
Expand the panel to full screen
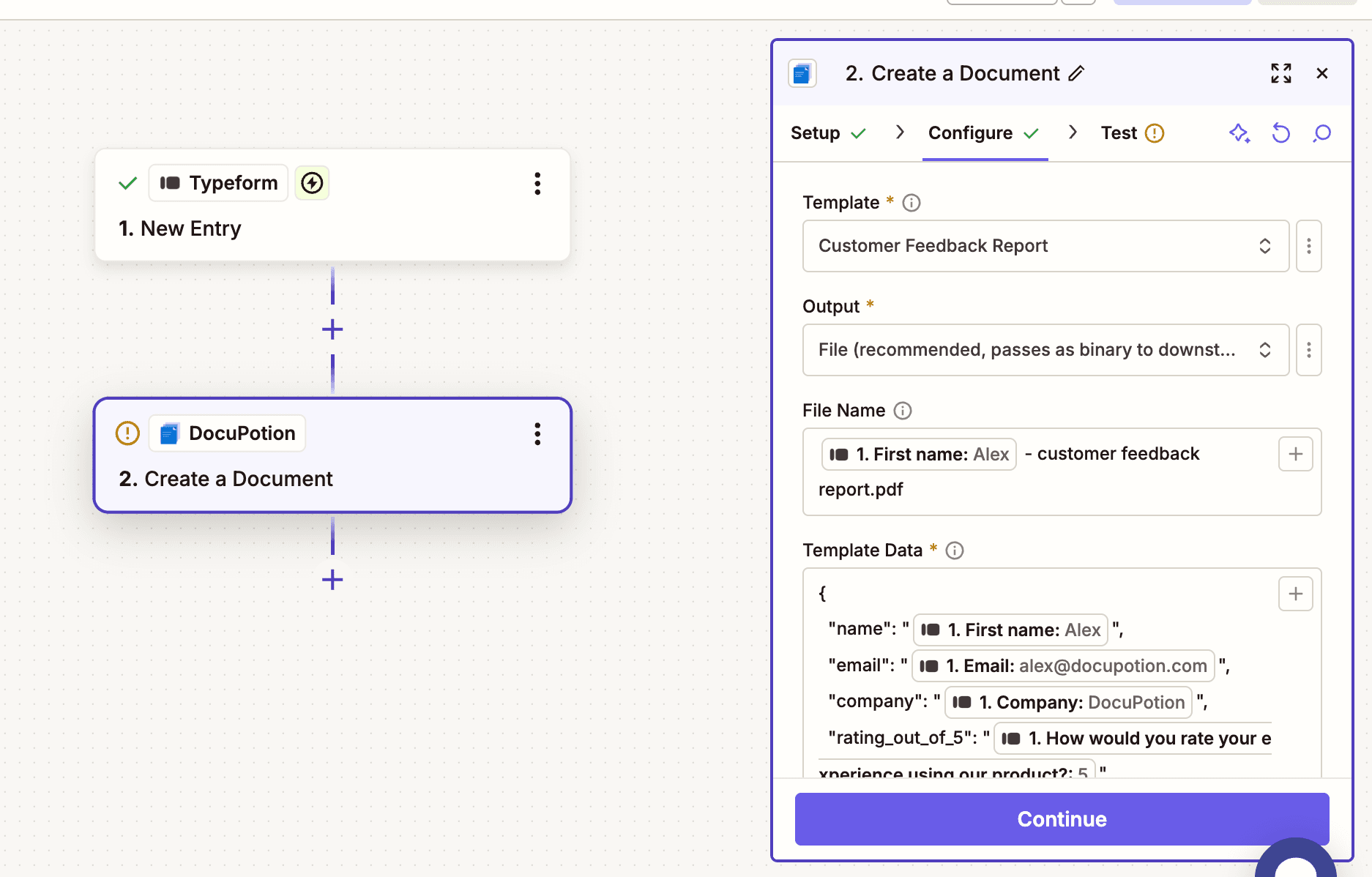(1281, 73)
